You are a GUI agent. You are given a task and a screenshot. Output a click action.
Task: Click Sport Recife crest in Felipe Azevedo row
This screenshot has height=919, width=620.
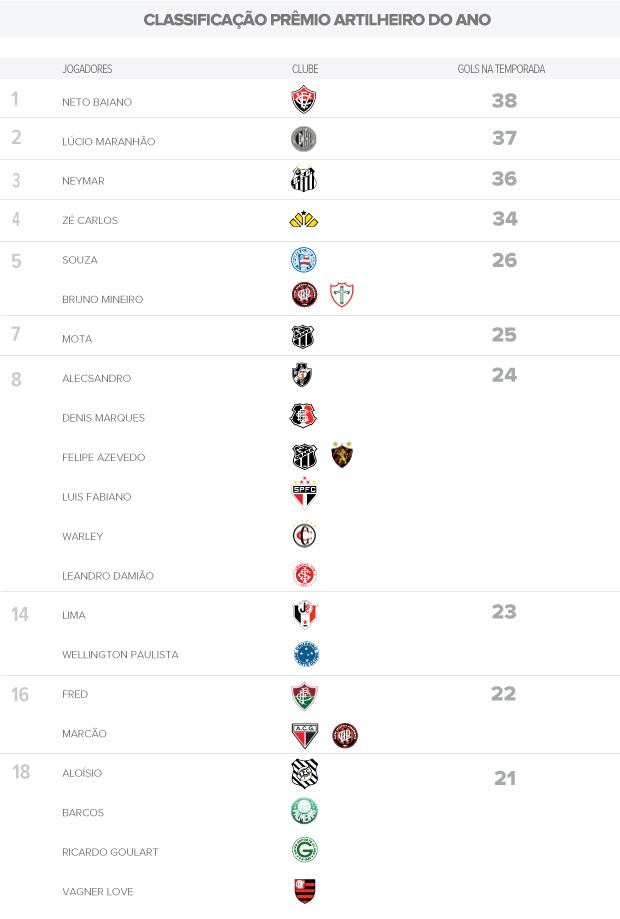[x=342, y=456]
